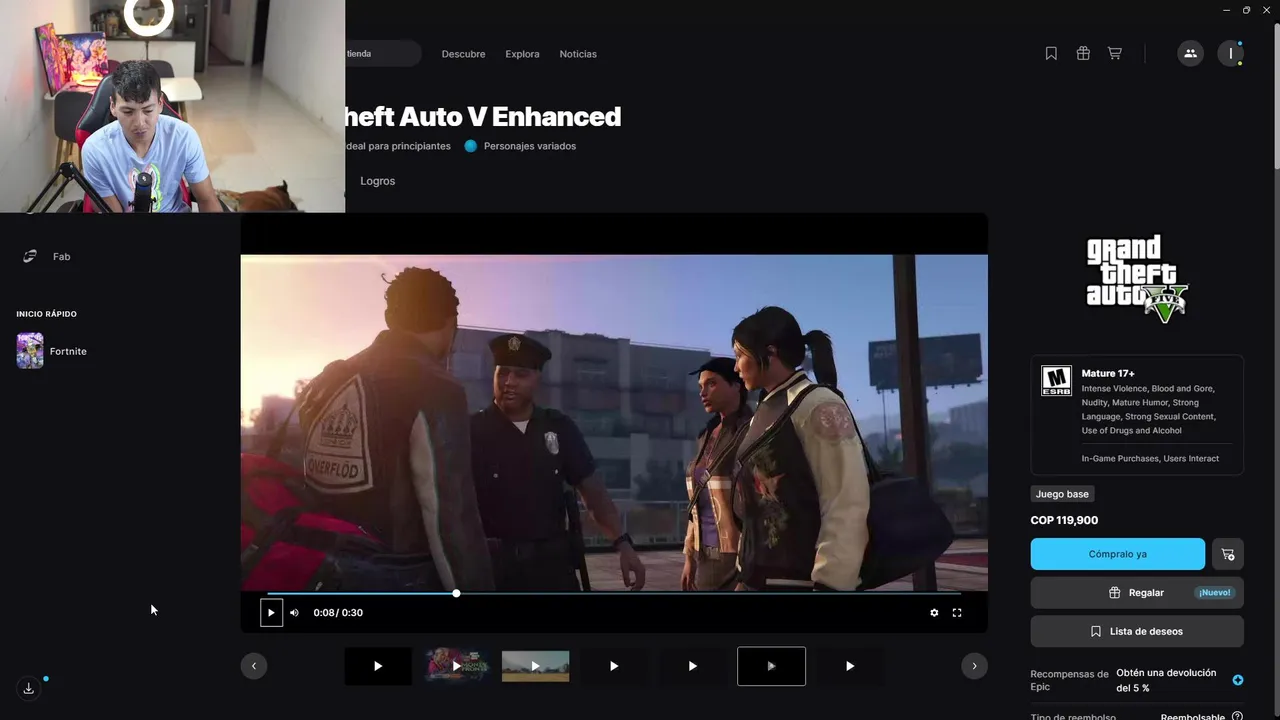Viewport: 1280px width, 720px height.
Task: Click the ESRB Mature rating badge
Action: pyautogui.click(x=1056, y=380)
